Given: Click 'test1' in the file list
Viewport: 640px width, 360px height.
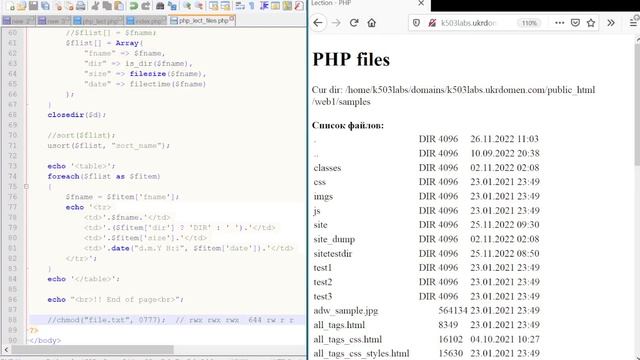Looking at the screenshot, I should [323, 268].
